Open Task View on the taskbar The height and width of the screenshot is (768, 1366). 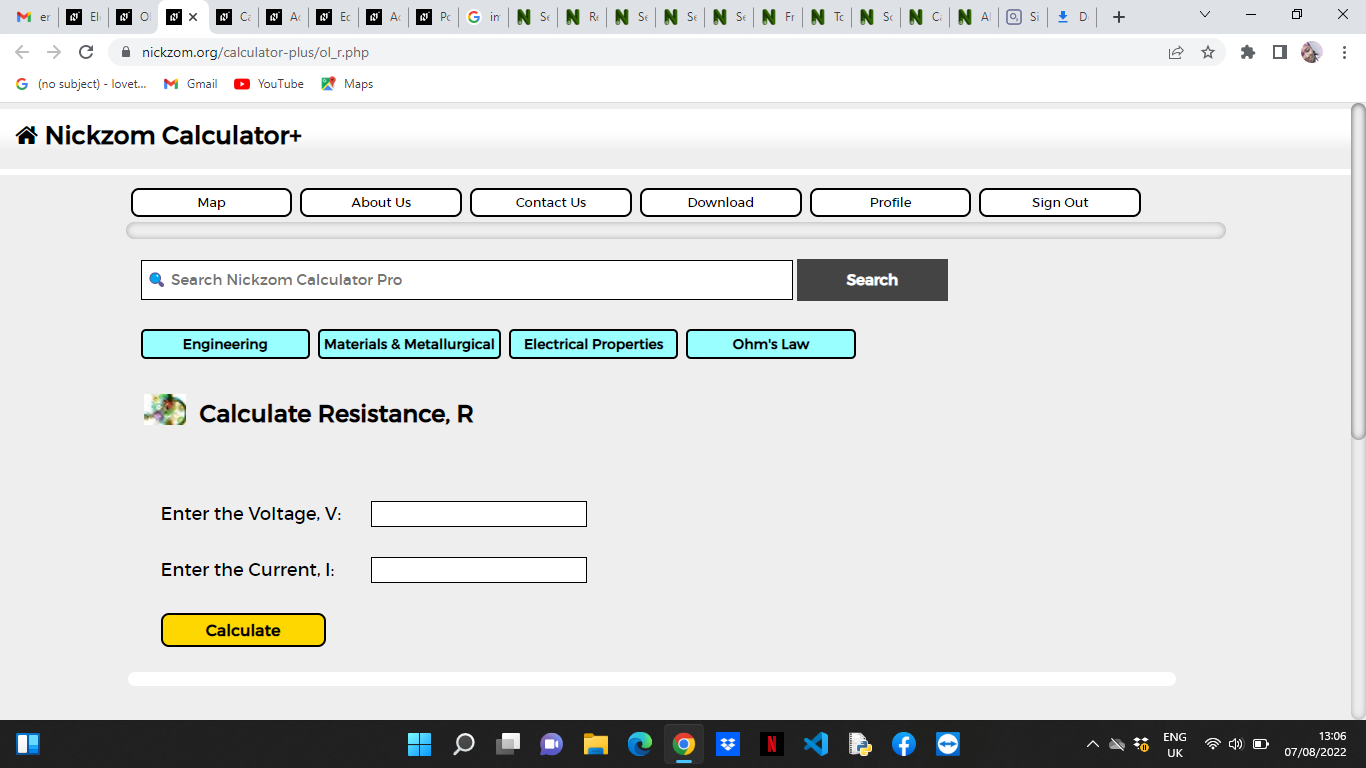(508, 744)
